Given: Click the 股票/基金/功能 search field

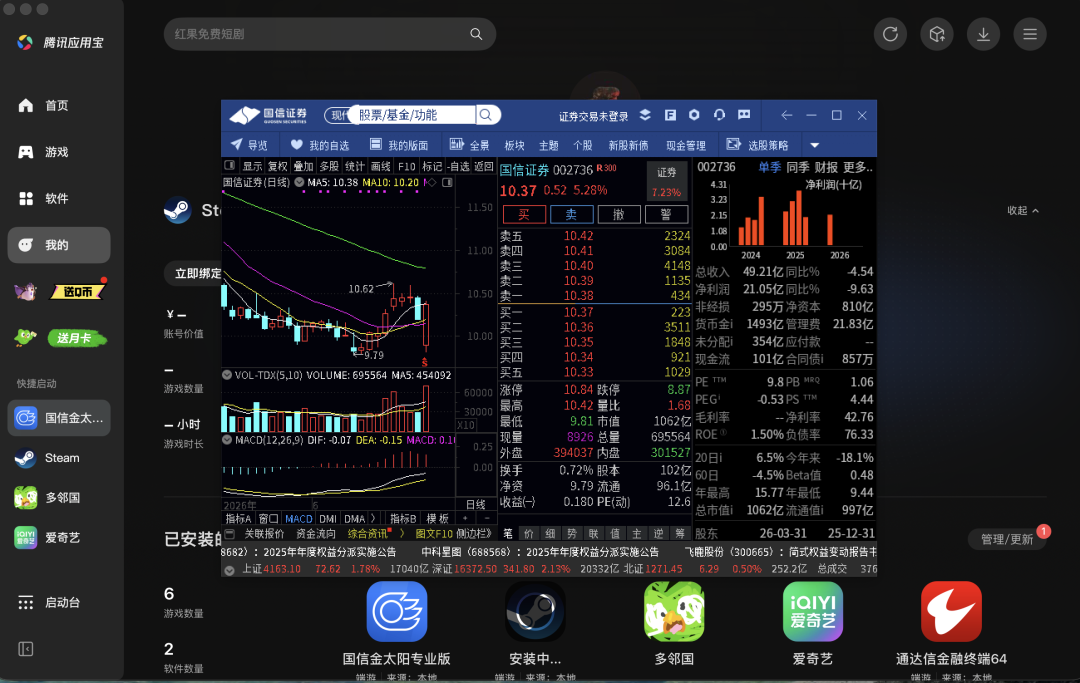Looking at the screenshot, I should (x=412, y=115).
